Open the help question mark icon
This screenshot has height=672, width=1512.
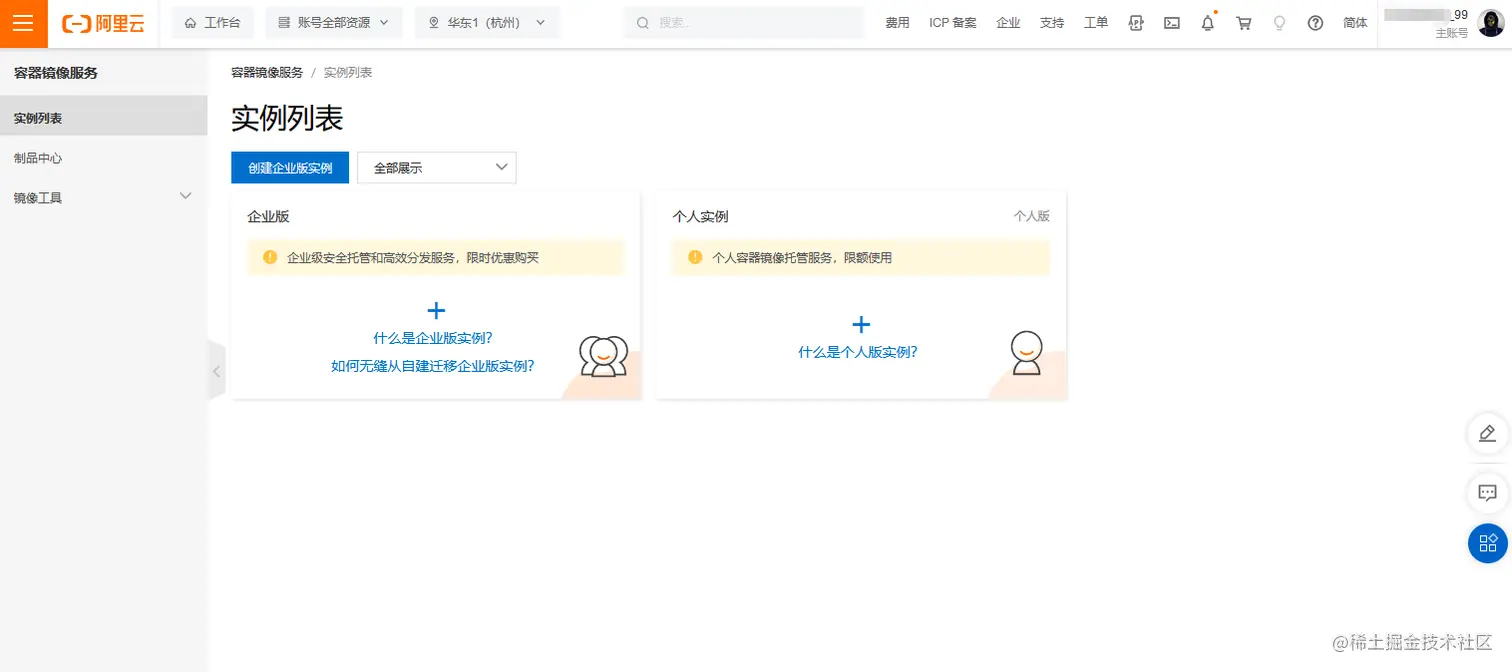(1315, 23)
